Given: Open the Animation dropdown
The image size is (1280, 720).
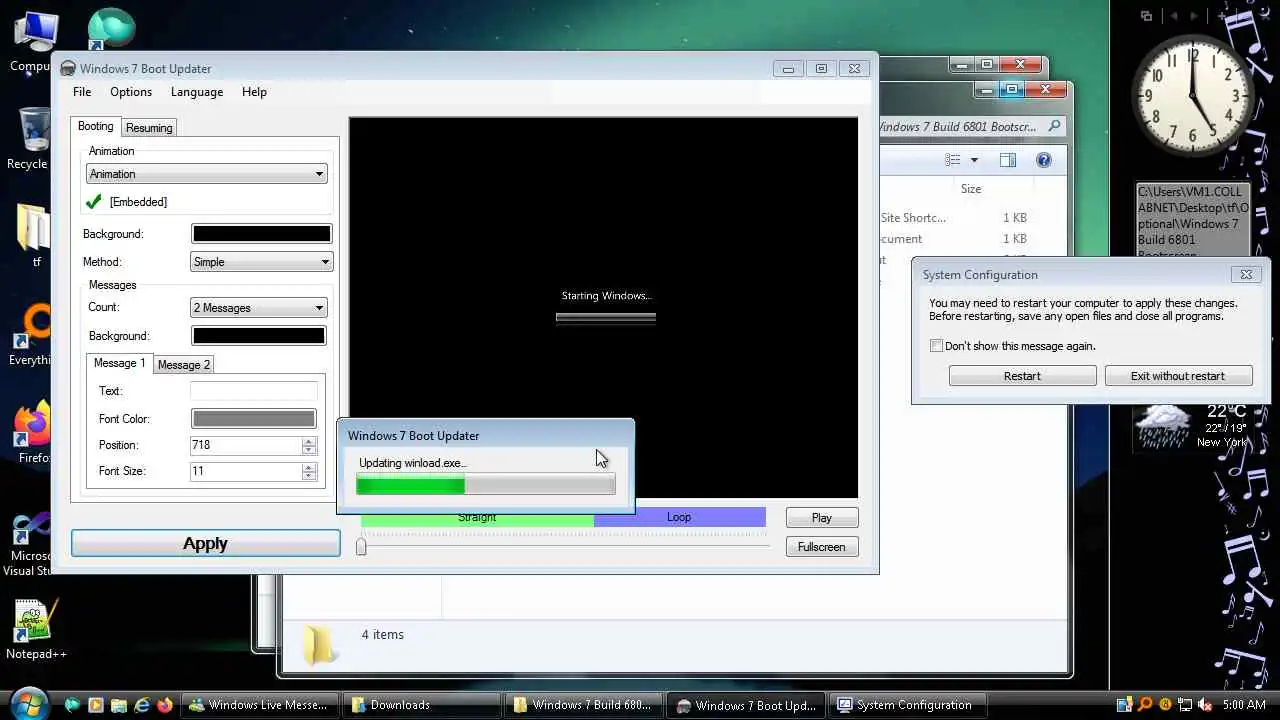Looking at the screenshot, I should pyautogui.click(x=206, y=174).
